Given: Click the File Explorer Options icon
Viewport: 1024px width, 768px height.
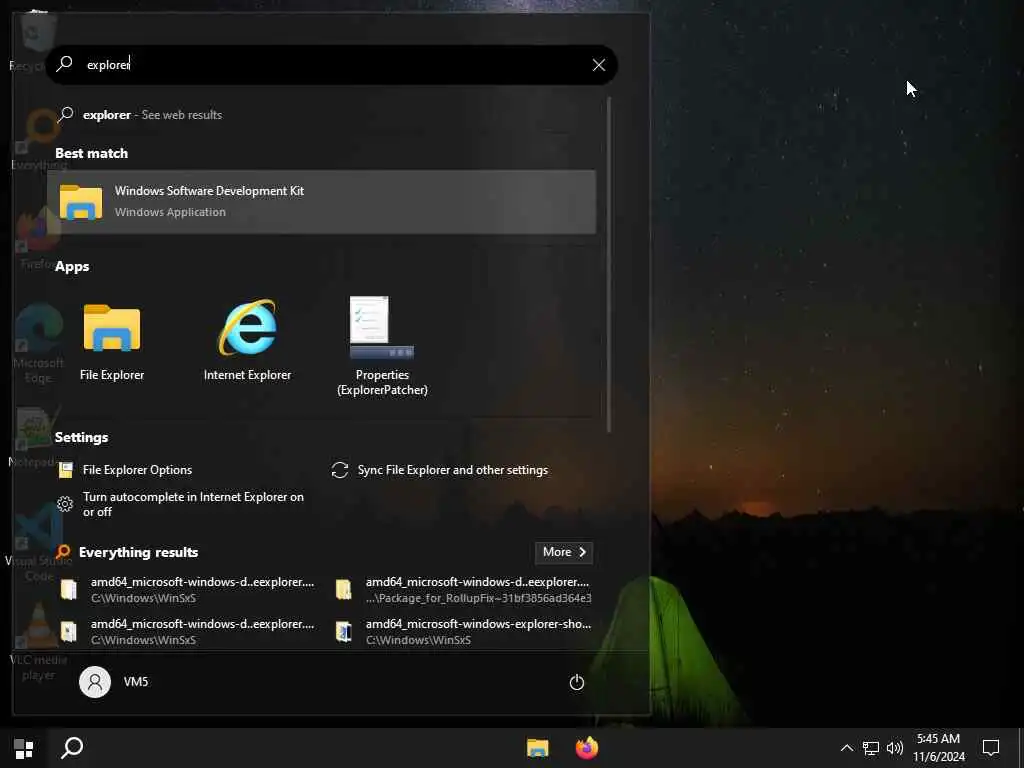Looking at the screenshot, I should point(66,470).
